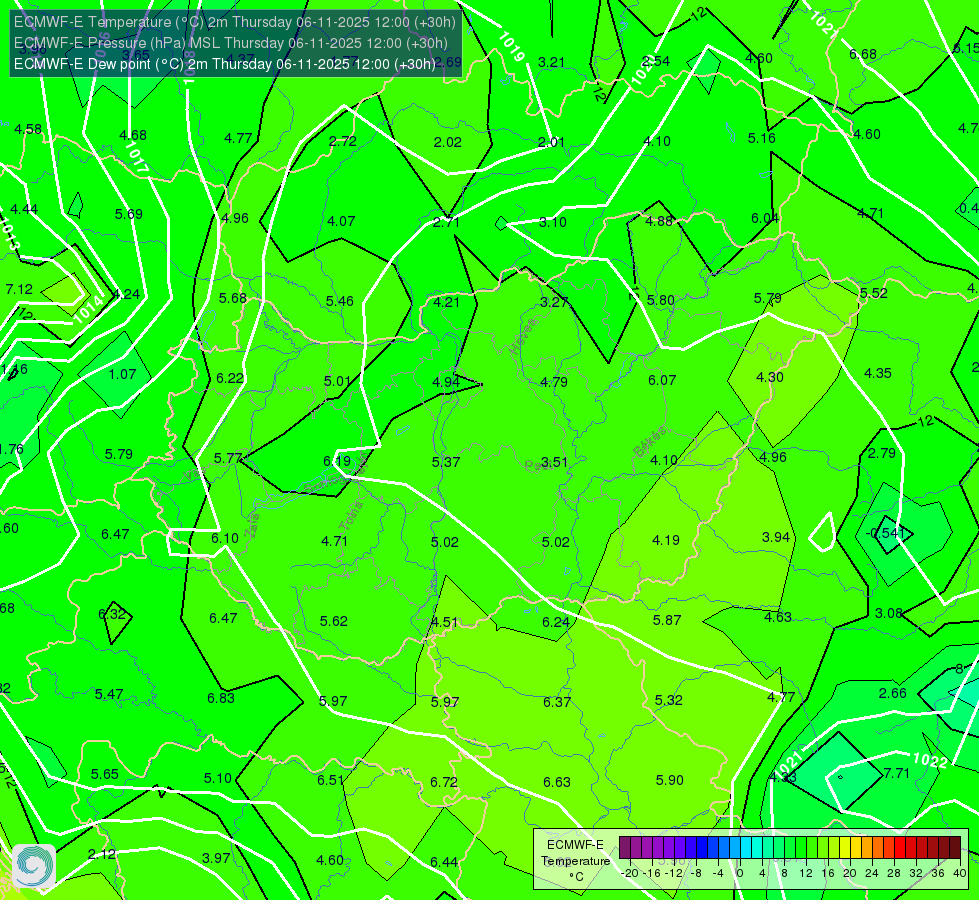Click the 6.83 value on the map

[x=221, y=698]
